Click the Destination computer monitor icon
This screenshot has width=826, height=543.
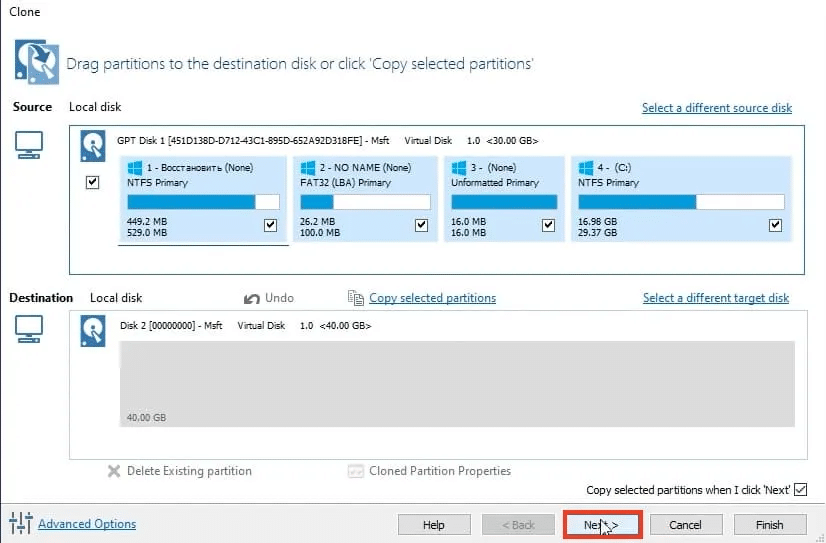pos(30,329)
